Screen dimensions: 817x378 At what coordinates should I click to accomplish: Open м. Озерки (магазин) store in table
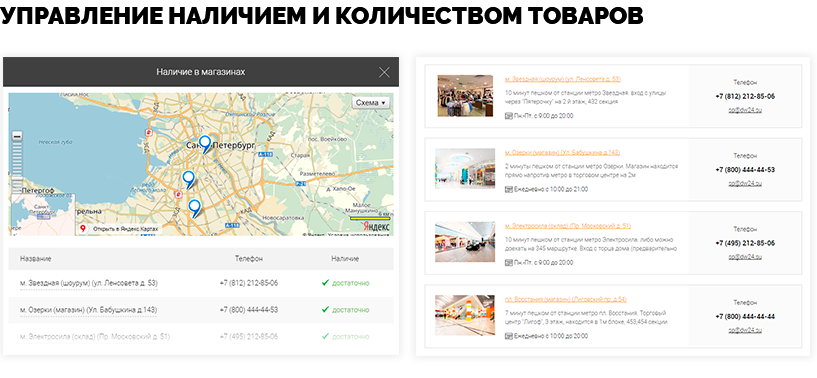pos(88,310)
